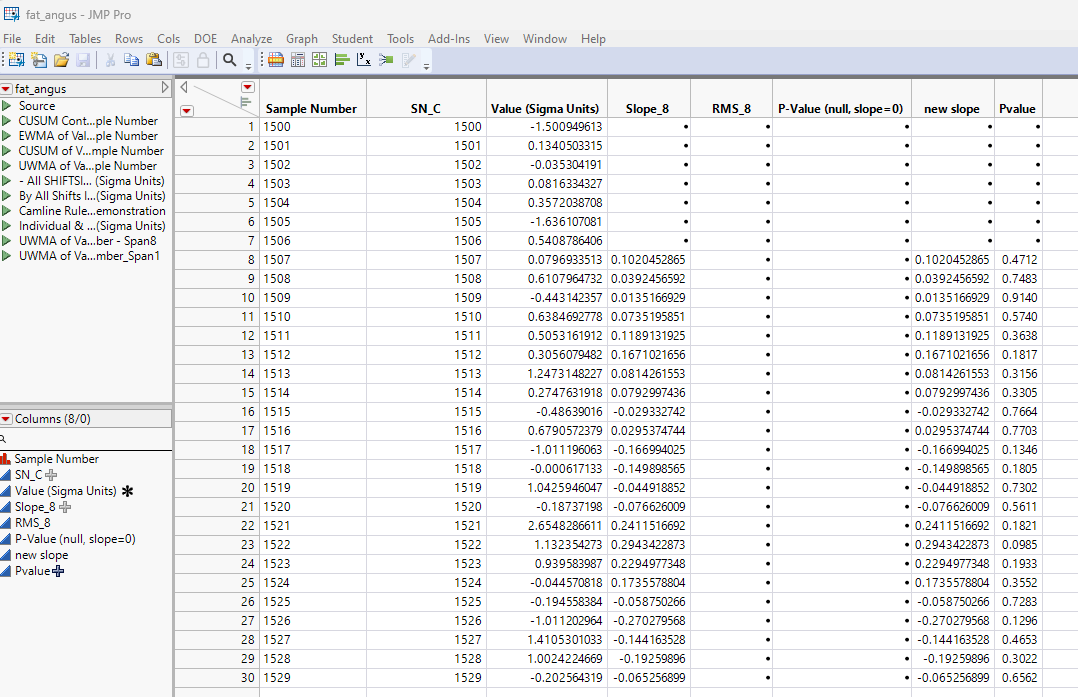The height and width of the screenshot is (697, 1078).
Task: Click the New Data Table toolbar icon
Action: [17, 60]
